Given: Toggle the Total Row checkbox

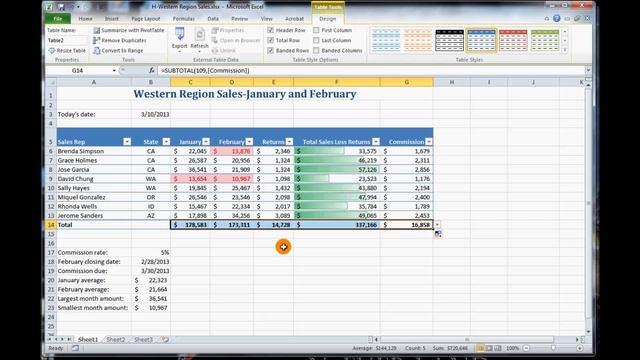Looking at the screenshot, I should coord(271,40).
